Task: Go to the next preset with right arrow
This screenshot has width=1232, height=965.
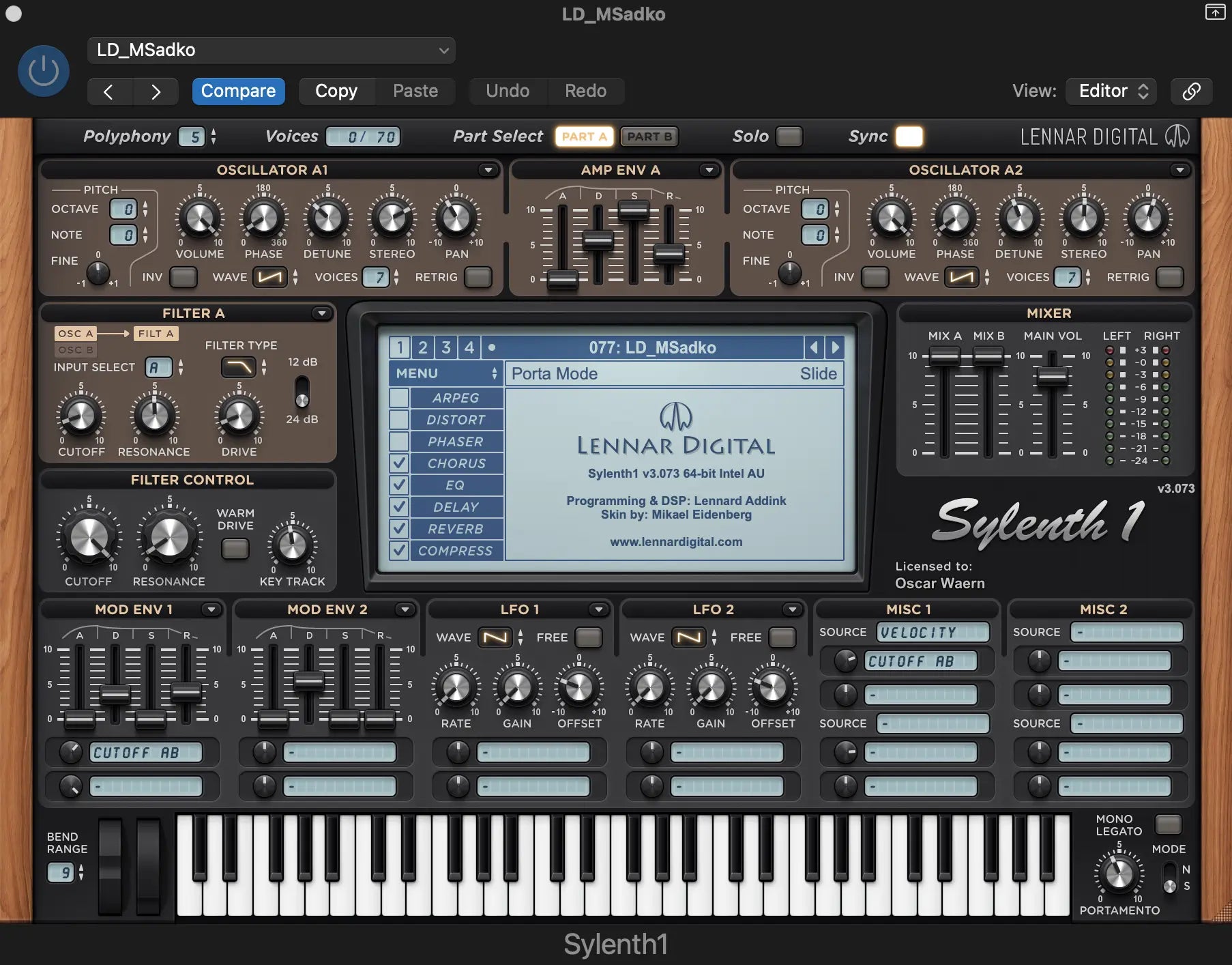Action: point(156,91)
